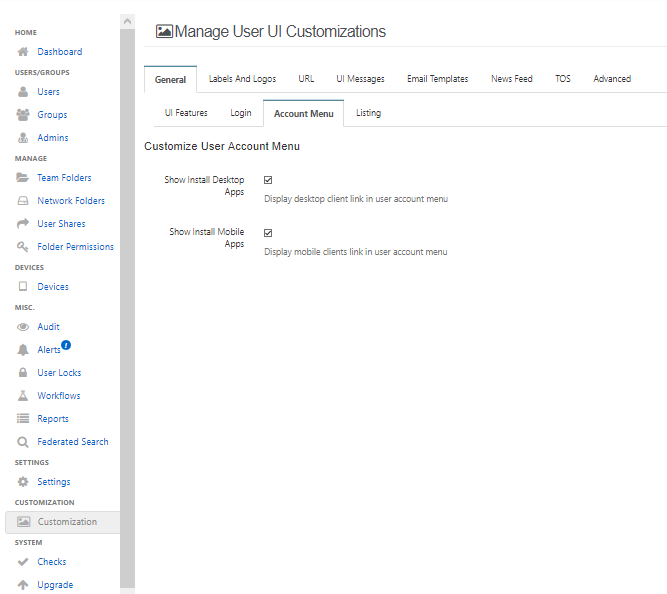Open Folder Permissions in sidebar
667x594 pixels.
(75, 247)
